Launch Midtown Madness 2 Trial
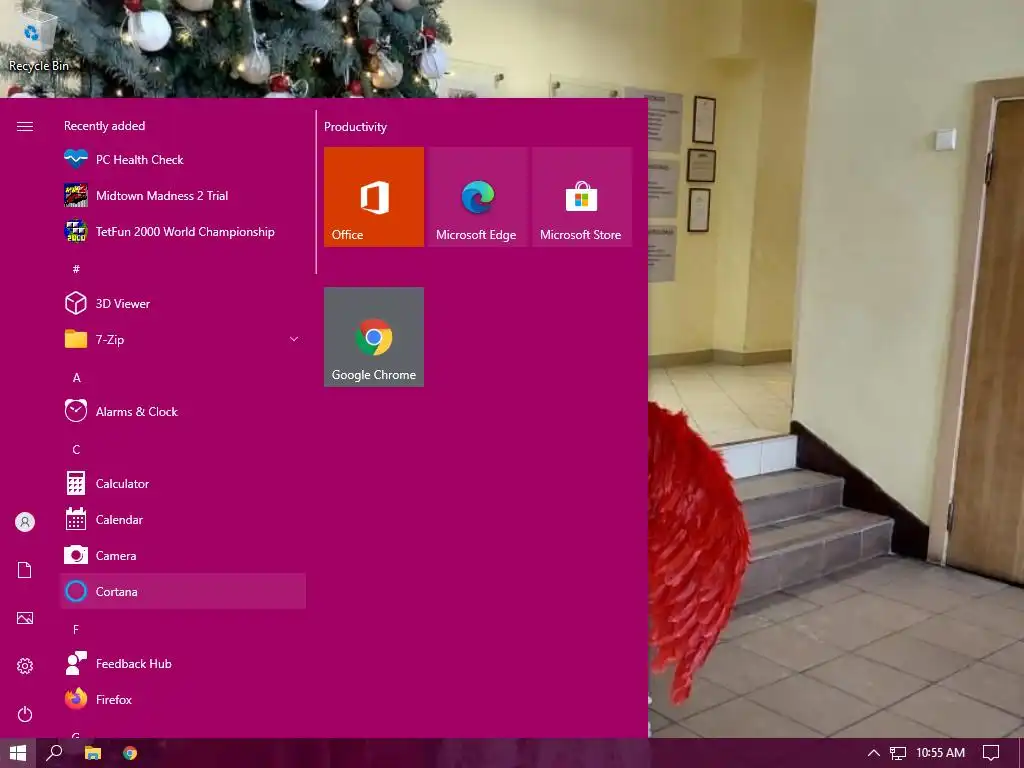Screen dimensions: 1024x768 pyautogui.click(x=183, y=195)
